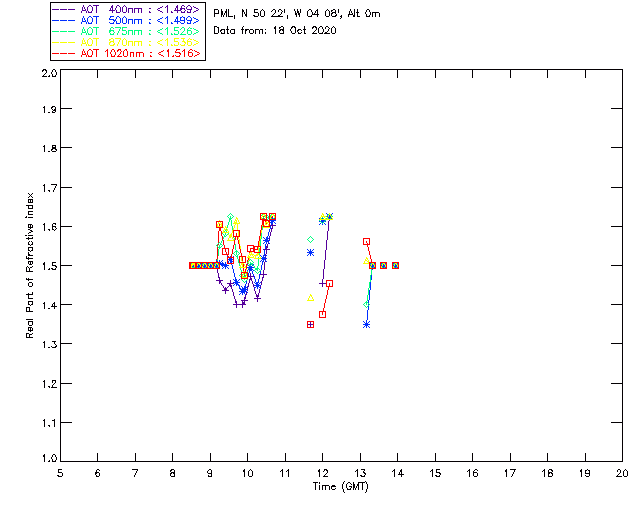Select the AOT 675nm legend entry
Screen dimensions: 640x512
127,31
